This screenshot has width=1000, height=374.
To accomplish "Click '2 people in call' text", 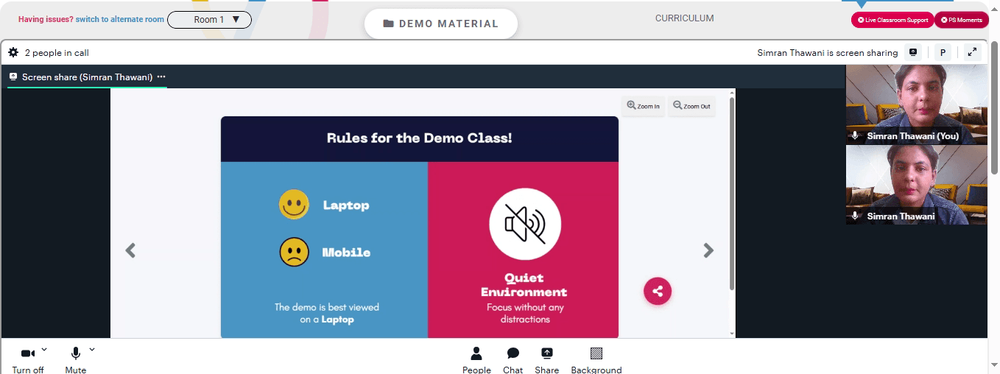I will click(x=57, y=53).
